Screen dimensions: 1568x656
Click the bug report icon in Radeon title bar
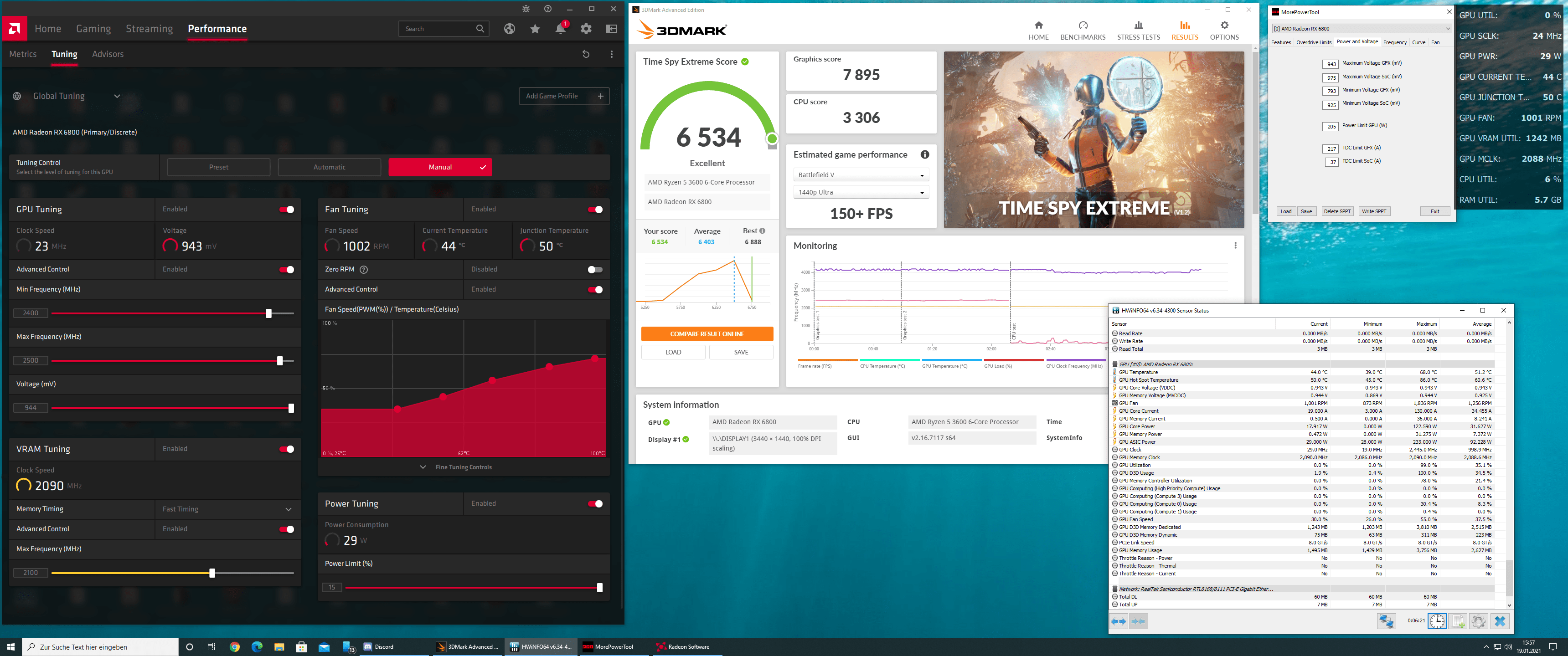click(x=526, y=9)
